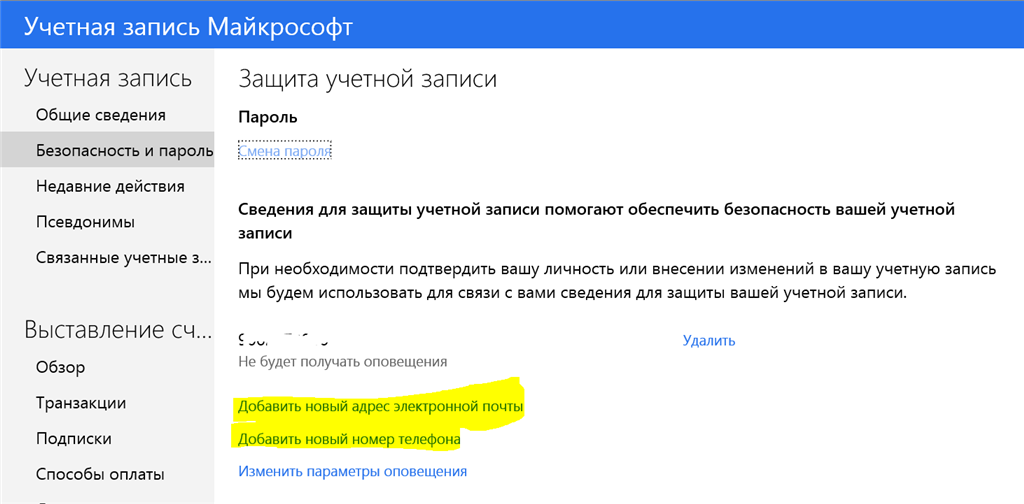This screenshot has height=504, width=1024.
Task: Click the Учетная запись Майкрософт header title
Action: point(189,27)
